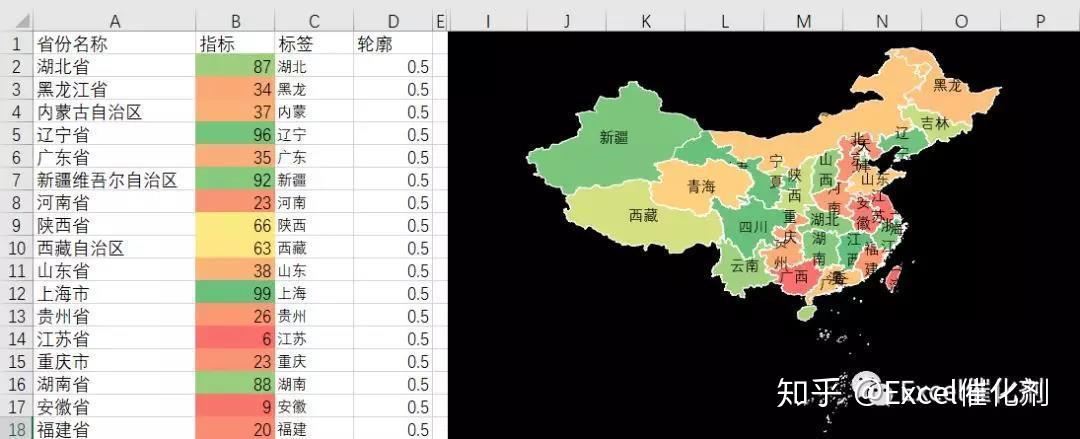Click indicator value 87 cell

click(x=235, y=67)
